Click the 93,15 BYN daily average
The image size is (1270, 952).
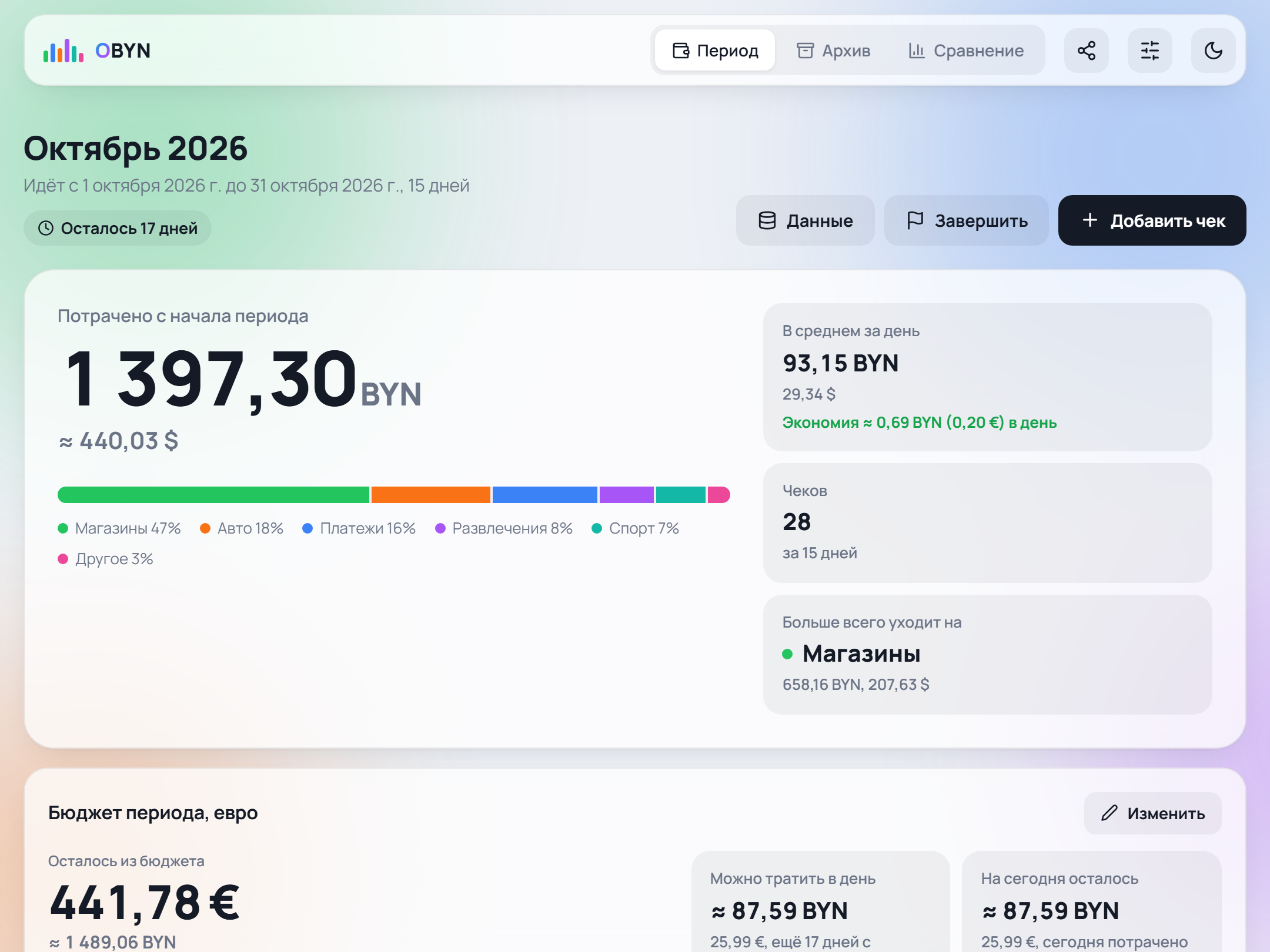pos(841,363)
